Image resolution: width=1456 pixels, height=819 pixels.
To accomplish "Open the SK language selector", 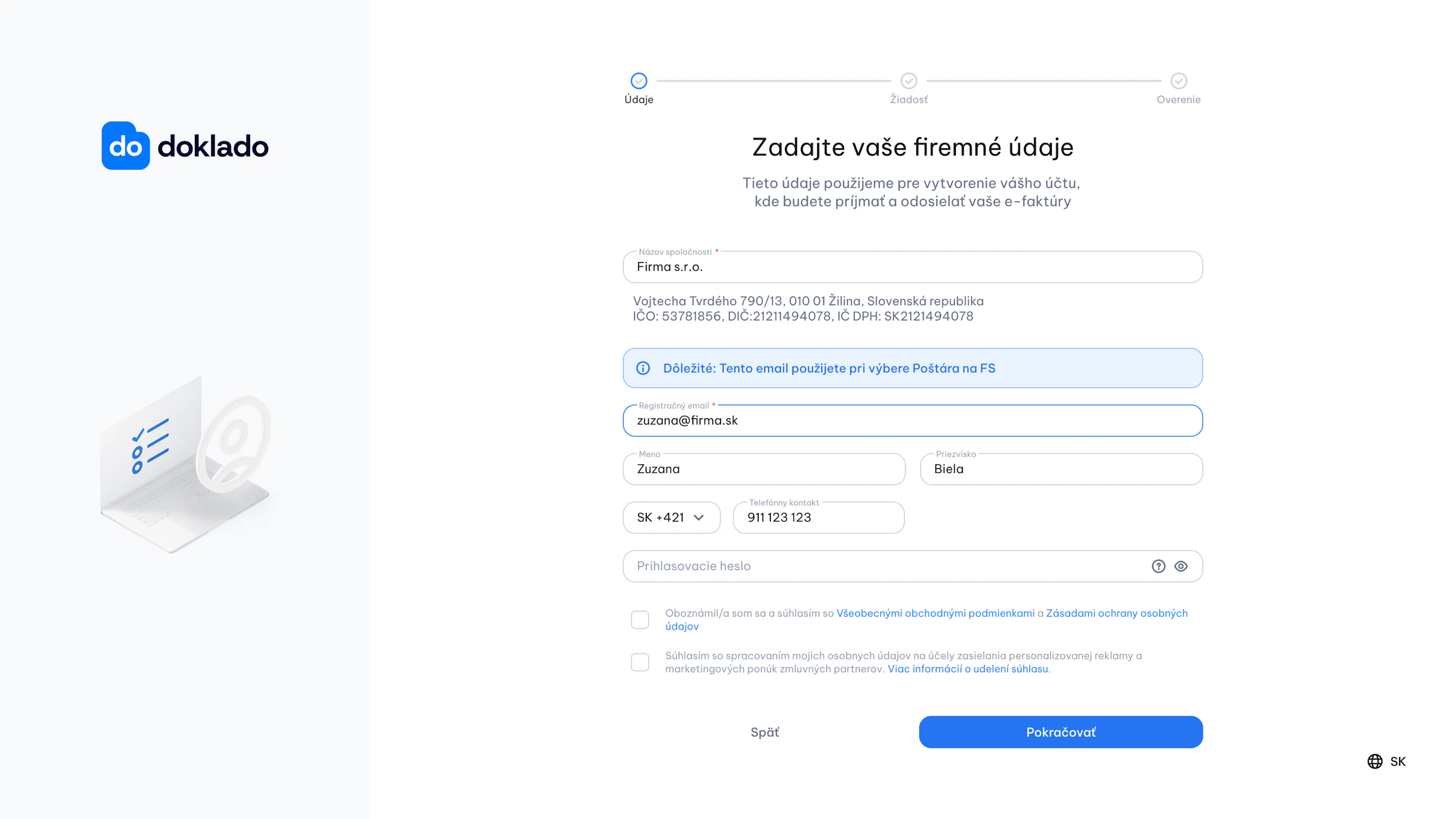I will 1387,761.
